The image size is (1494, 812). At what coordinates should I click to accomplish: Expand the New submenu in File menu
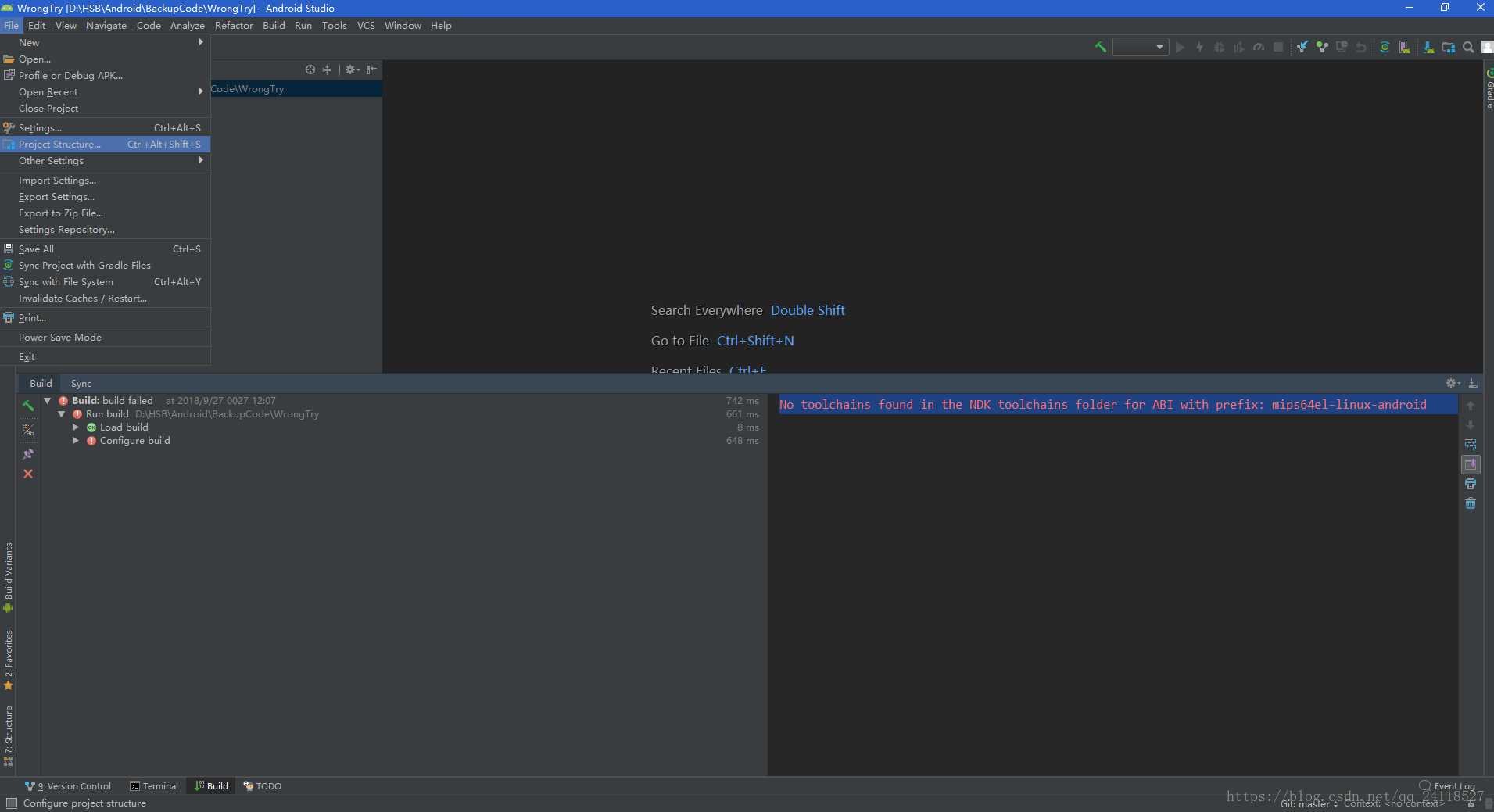tap(106, 43)
